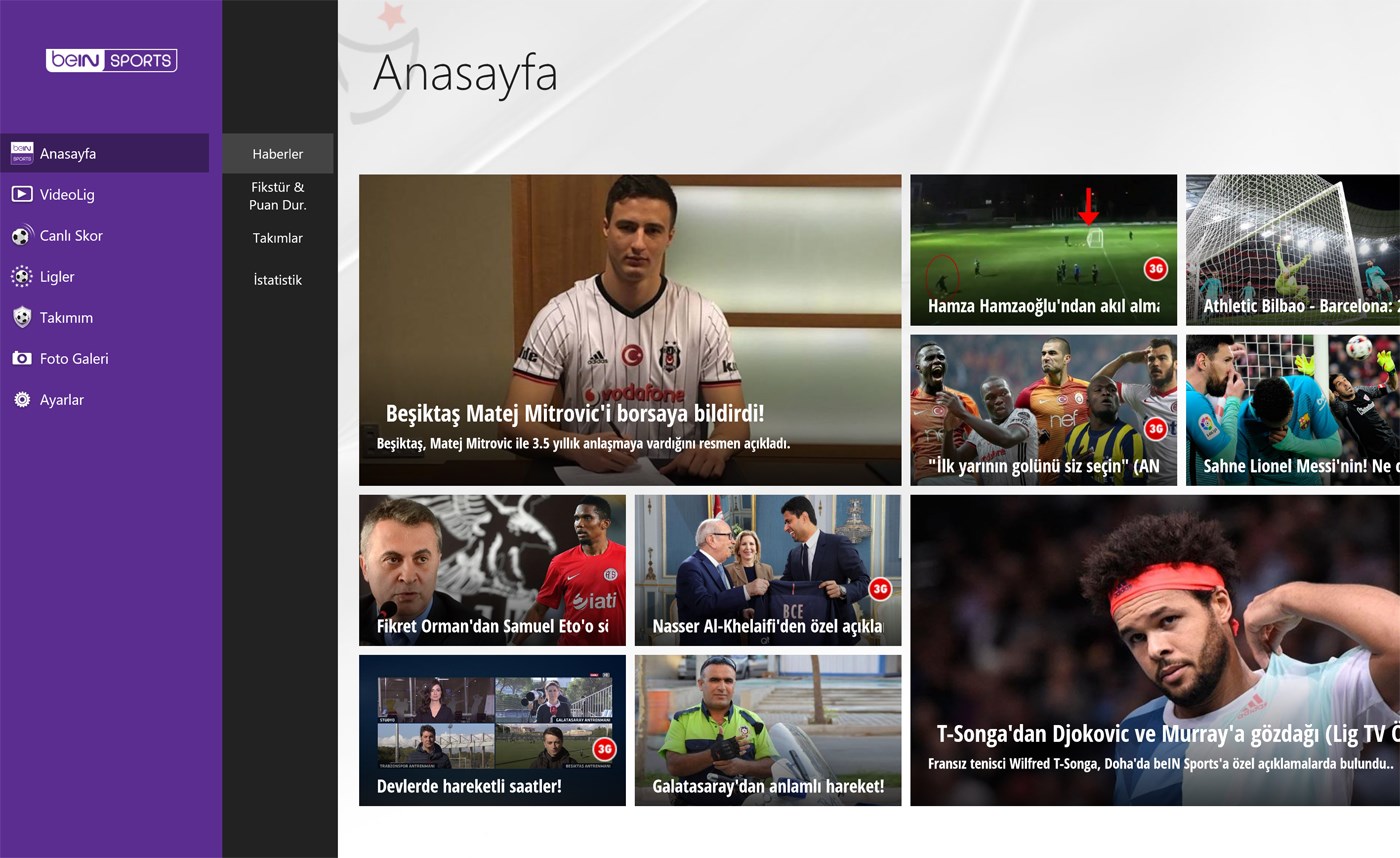Click the Anasayfa page title
The width and height of the screenshot is (1400, 858).
(x=465, y=74)
